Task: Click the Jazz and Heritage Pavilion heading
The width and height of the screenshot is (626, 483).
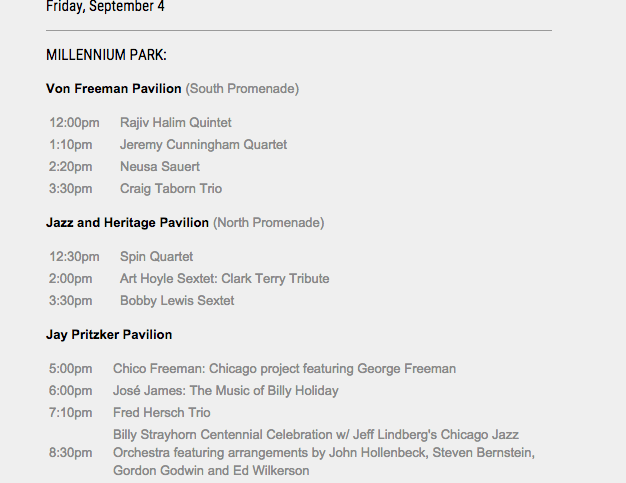Action: click(x=127, y=223)
